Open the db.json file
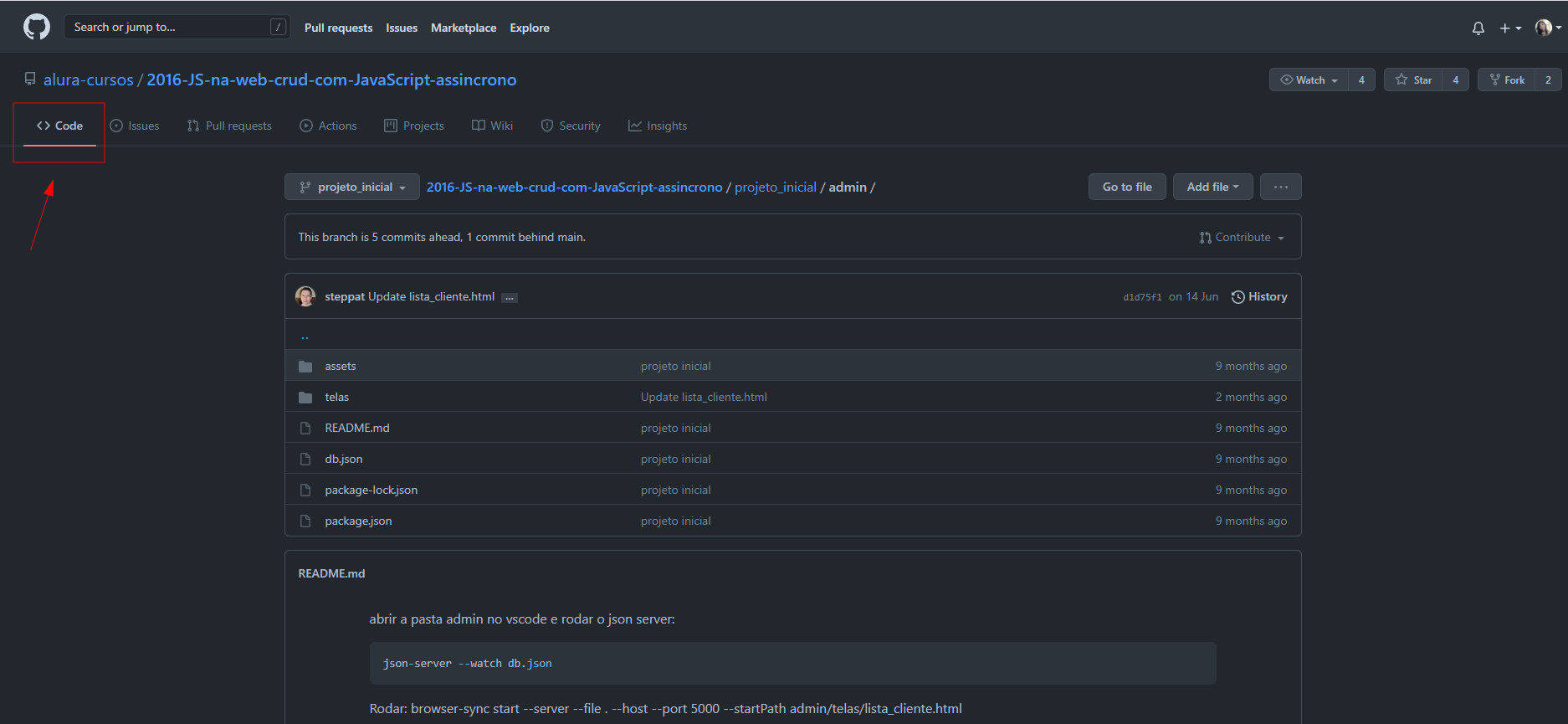Image resolution: width=1568 pixels, height=724 pixels. click(x=344, y=460)
